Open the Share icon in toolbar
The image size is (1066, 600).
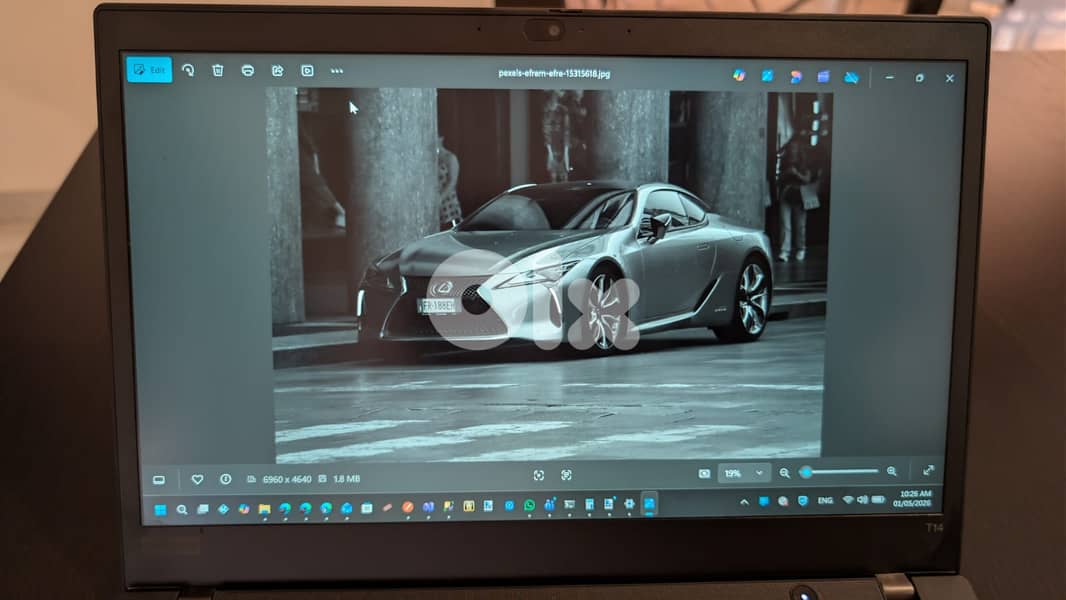pos(277,71)
